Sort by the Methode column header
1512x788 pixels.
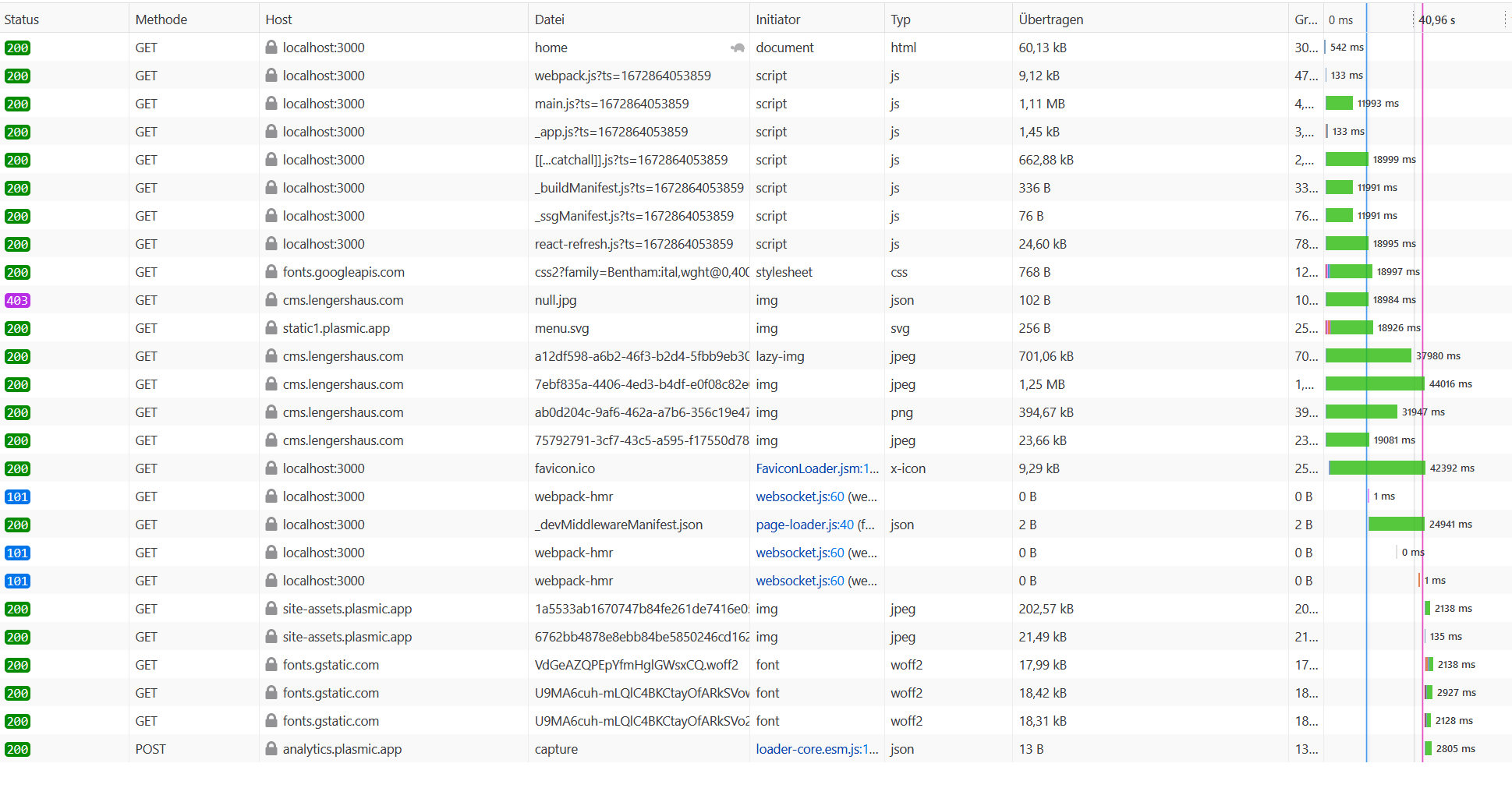[x=161, y=19]
